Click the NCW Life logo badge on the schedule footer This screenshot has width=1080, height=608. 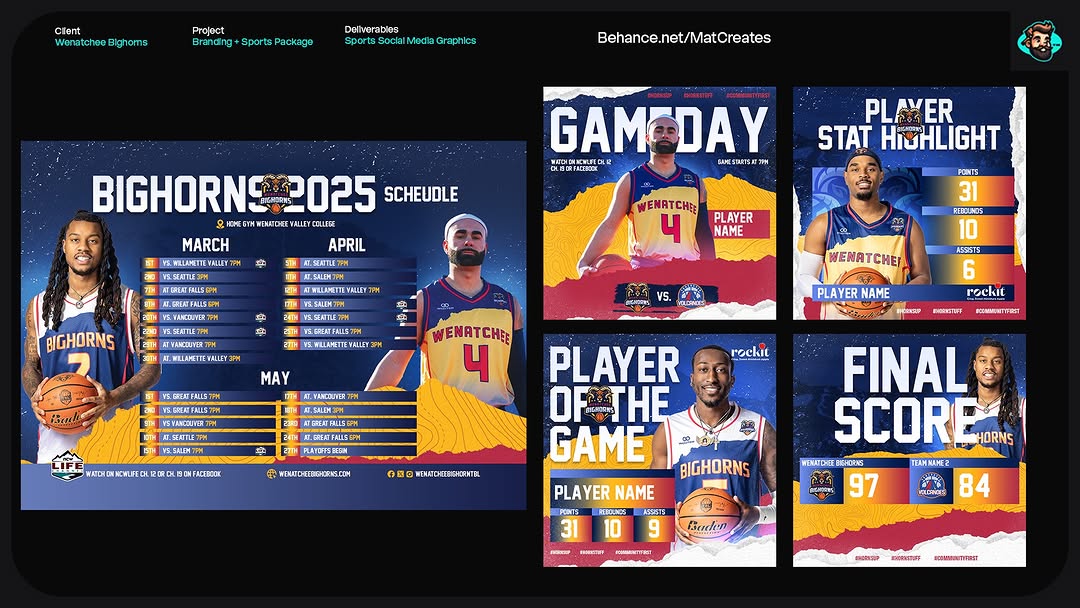[x=67, y=466]
